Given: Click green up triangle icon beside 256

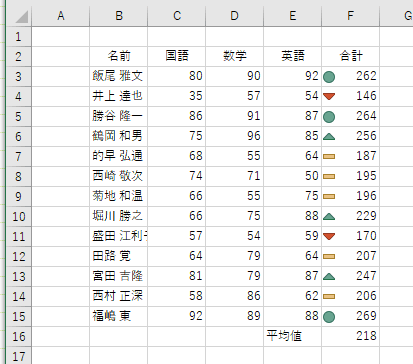Looking at the screenshot, I should [329, 136].
